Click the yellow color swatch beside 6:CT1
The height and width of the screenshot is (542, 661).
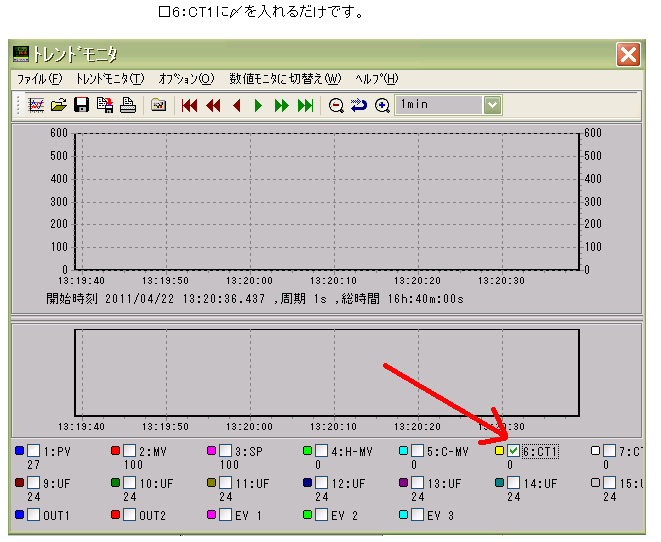point(500,451)
